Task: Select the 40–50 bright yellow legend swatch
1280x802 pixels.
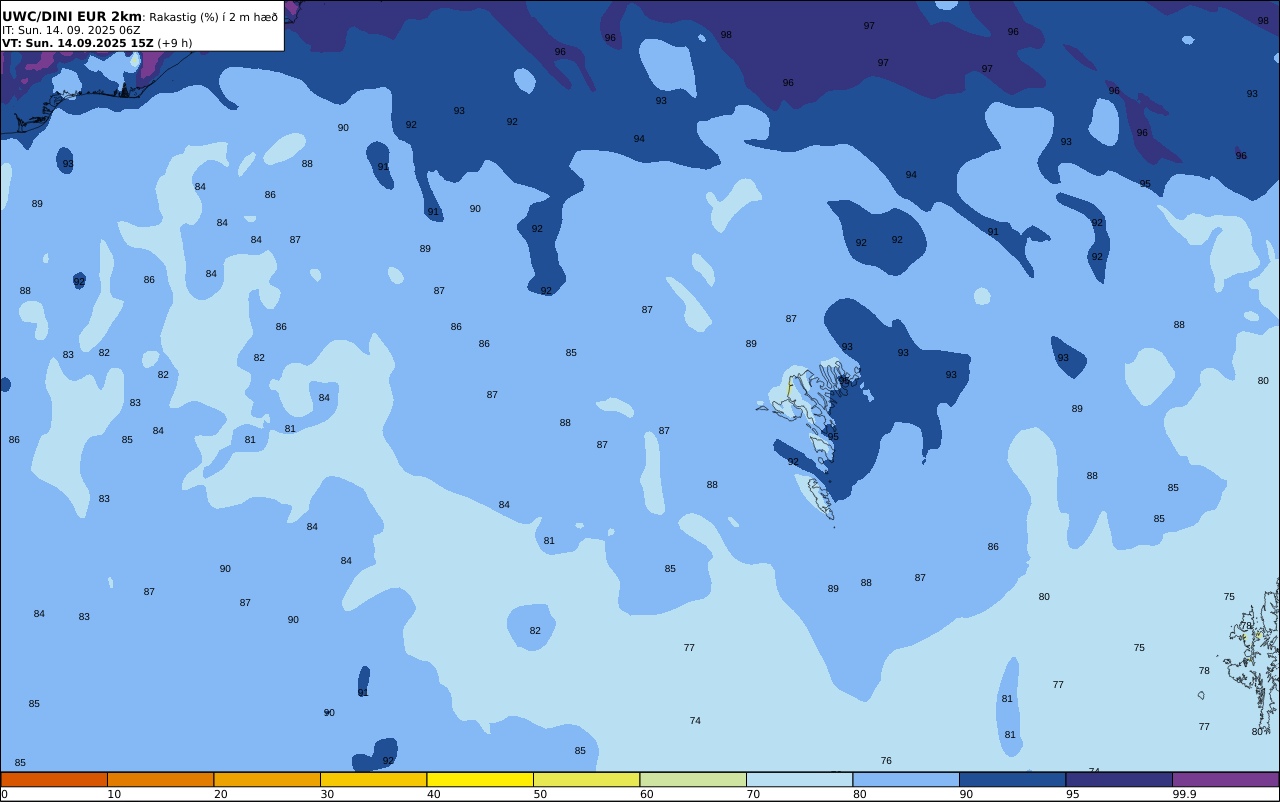Action: tap(480, 779)
